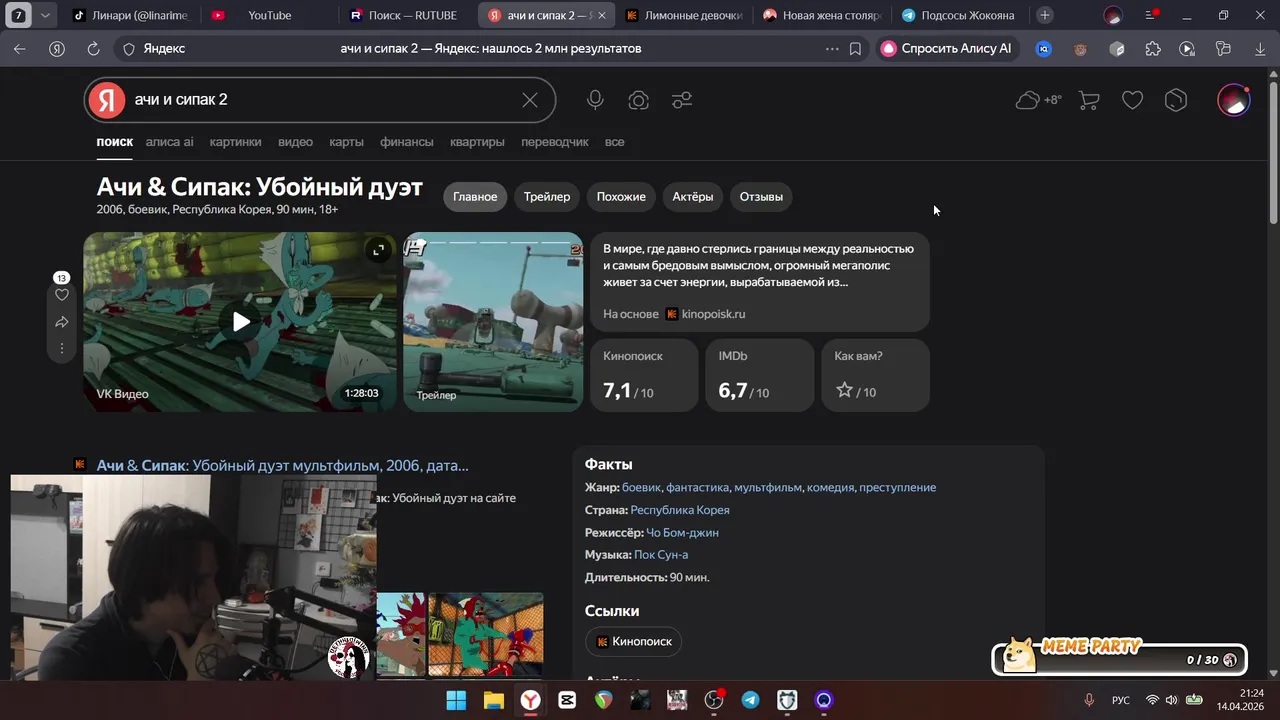Image resolution: width=1280 pixels, height=720 pixels.
Task: Open kinopoisk.ru source link
Action: click(x=705, y=314)
